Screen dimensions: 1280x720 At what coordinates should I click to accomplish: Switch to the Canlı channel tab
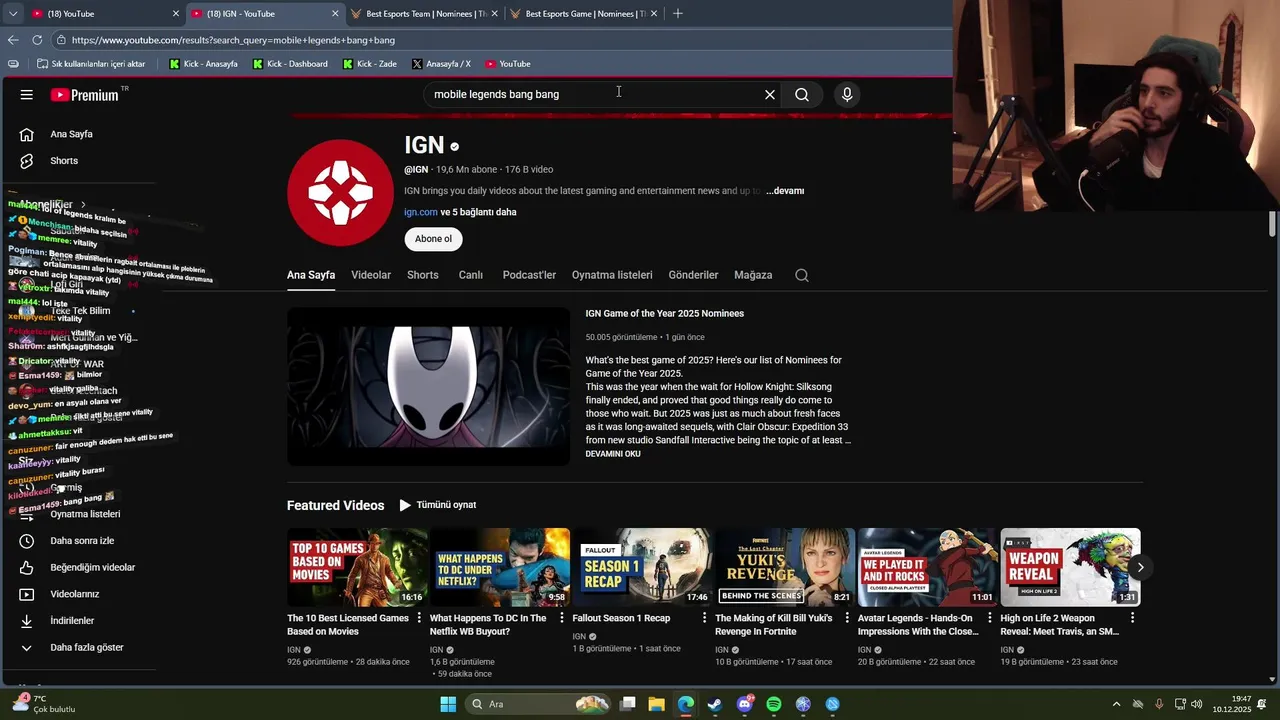point(471,275)
